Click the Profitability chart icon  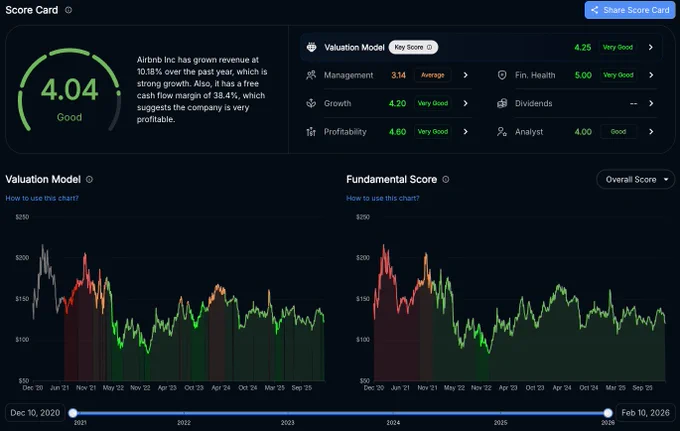coord(311,131)
